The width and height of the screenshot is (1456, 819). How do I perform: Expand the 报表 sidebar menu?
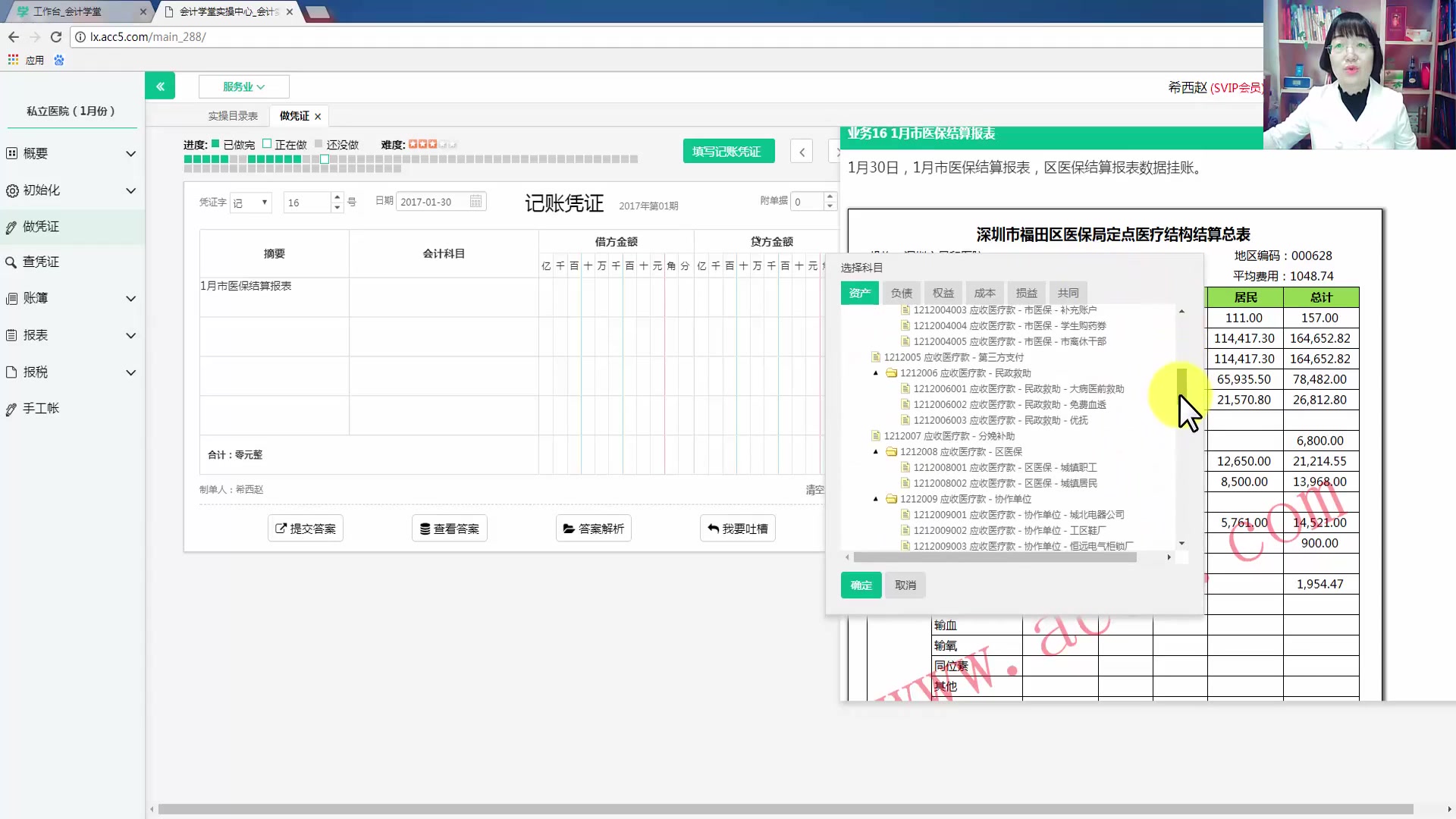coord(72,335)
